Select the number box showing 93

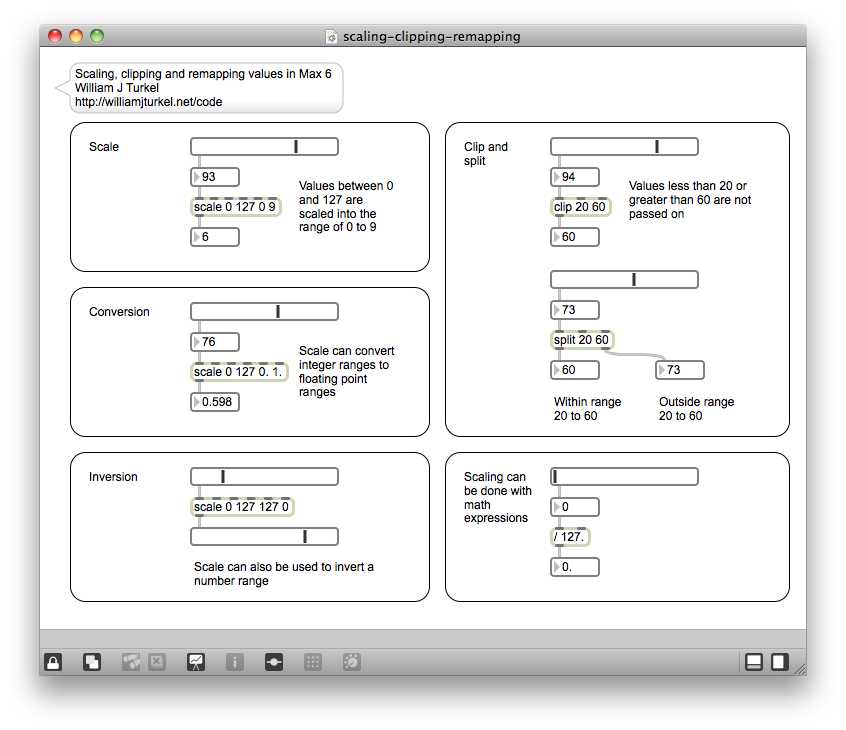coord(215,177)
